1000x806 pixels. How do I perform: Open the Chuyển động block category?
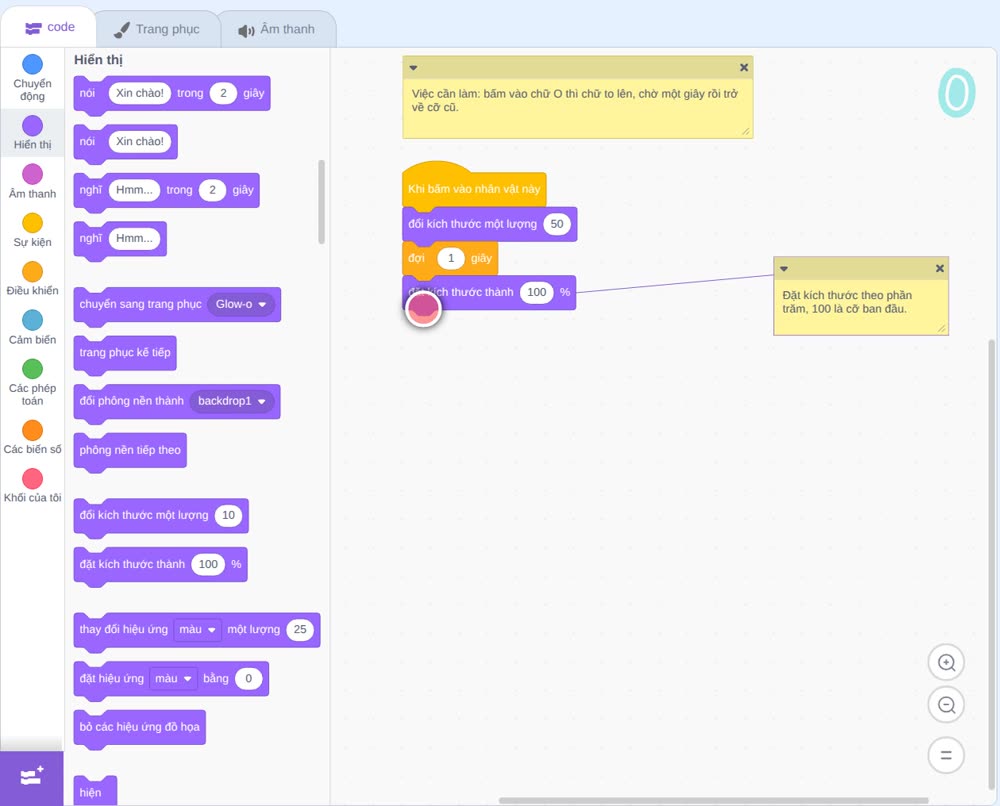(32, 78)
